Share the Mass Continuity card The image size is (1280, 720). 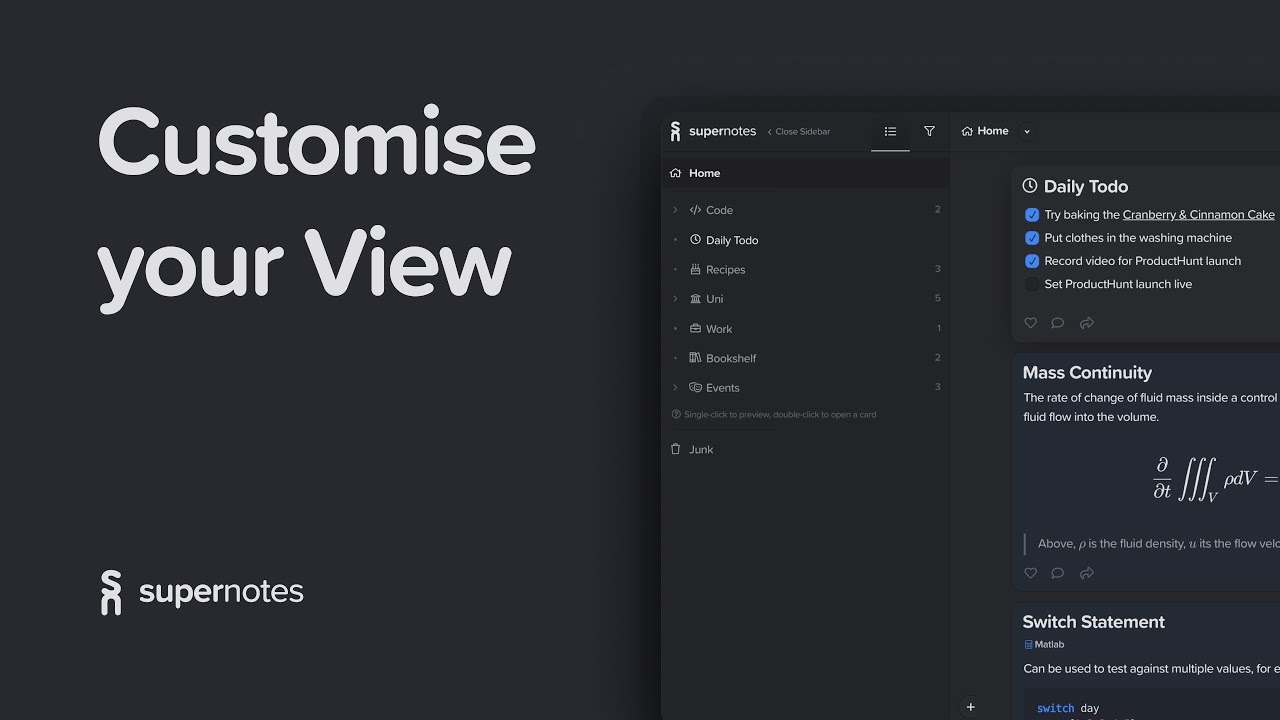click(1087, 573)
